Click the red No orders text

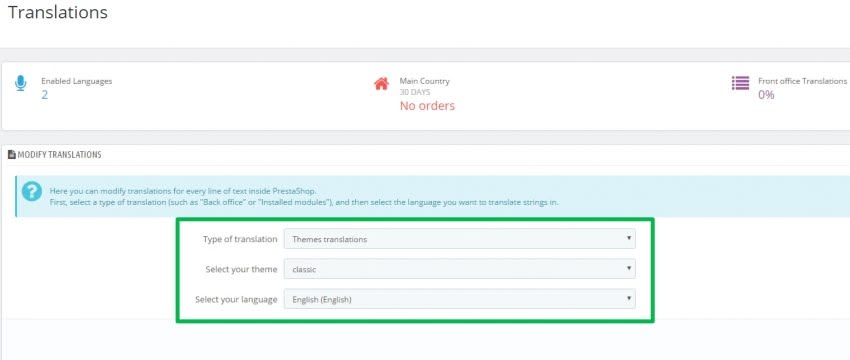pos(427,106)
